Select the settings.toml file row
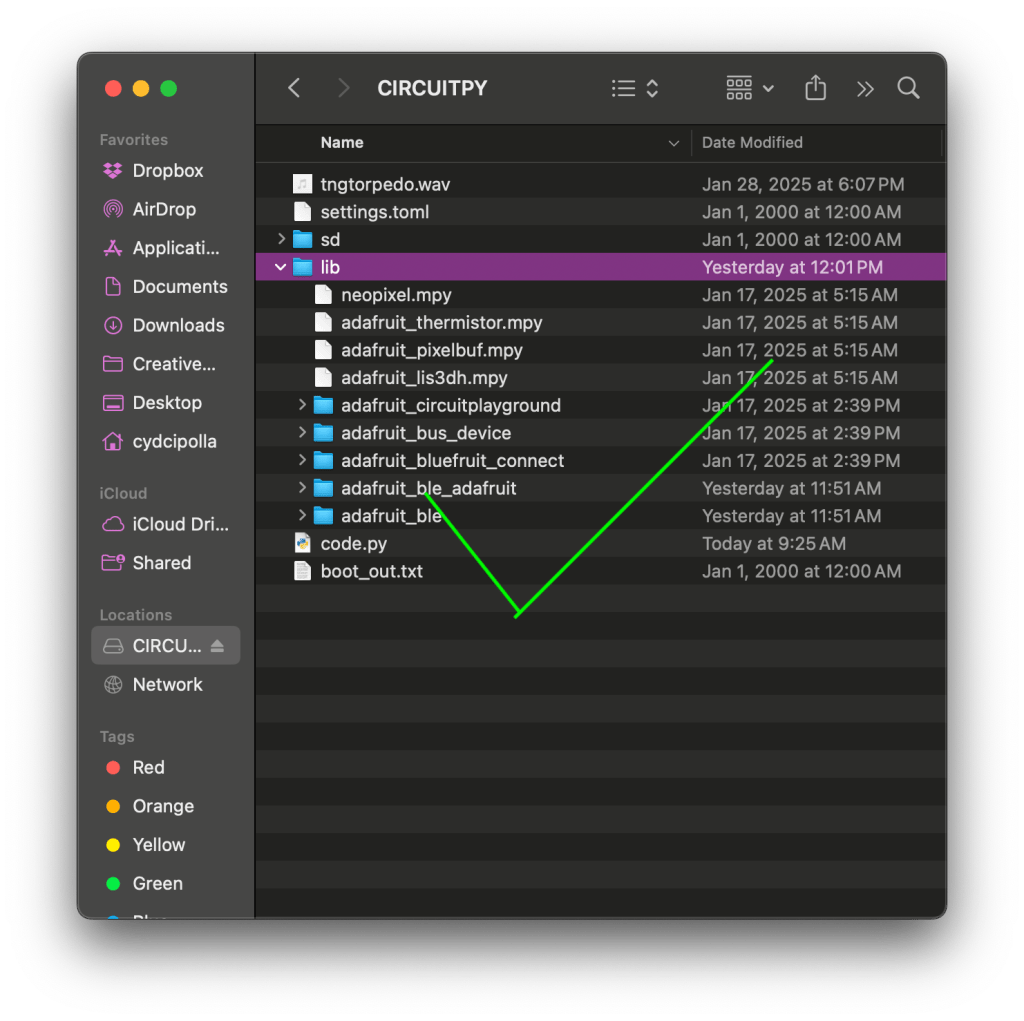This screenshot has height=1021, width=1024. click(374, 212)
